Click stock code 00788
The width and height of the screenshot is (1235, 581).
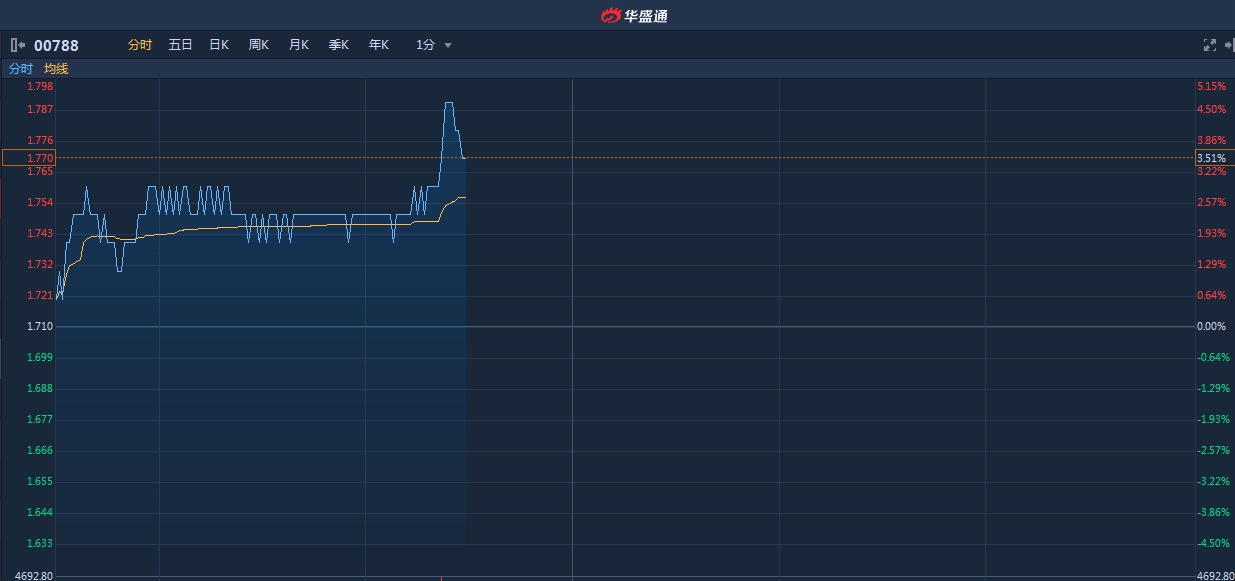[x=56, y=45]
